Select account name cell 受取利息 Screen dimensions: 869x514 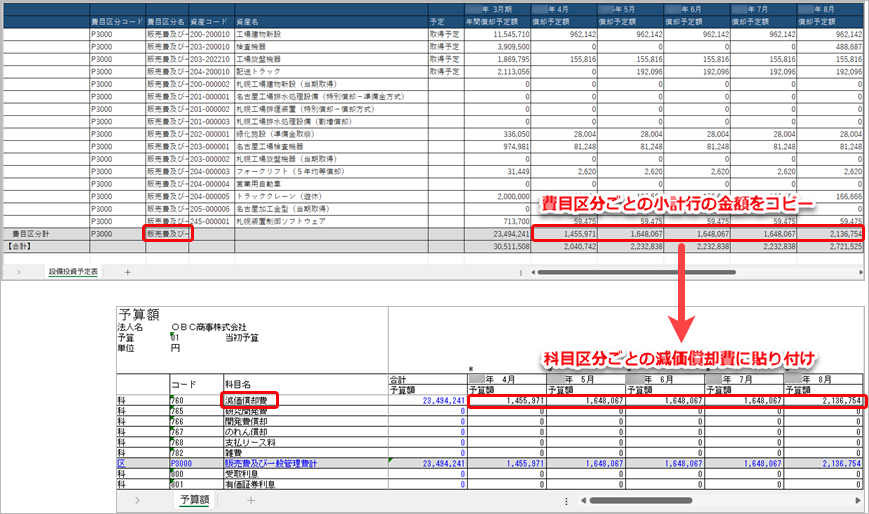pos(306,474)
